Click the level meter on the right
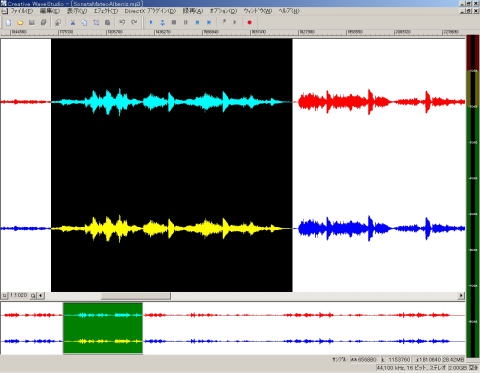This screenshot has width=480, height=373. coord(473,196)
